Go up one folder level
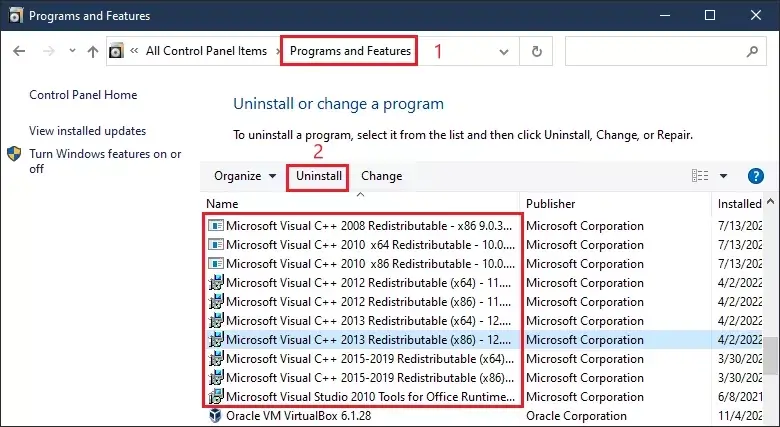This screenshot has height=427, width=780. [93, 51]
